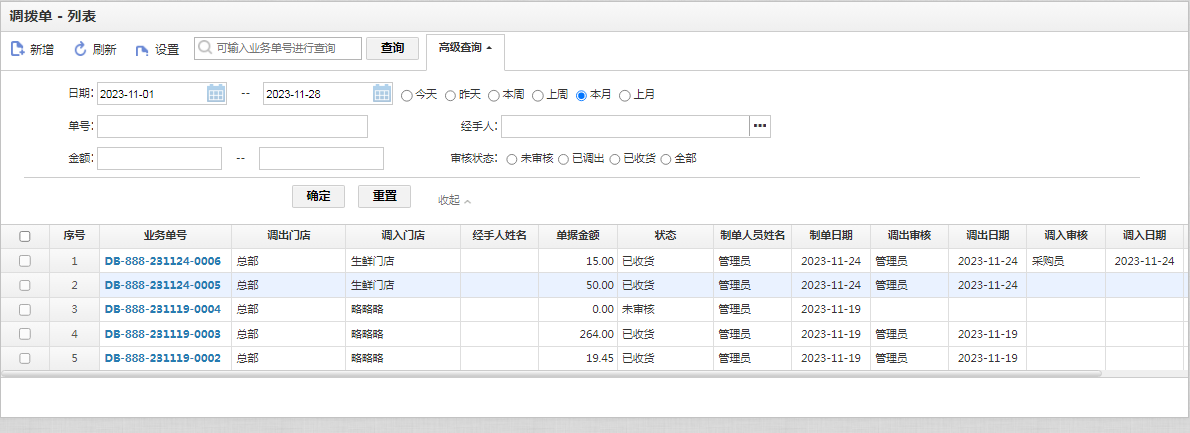This screenshot has height=433, width=1190.
Task: Check the row for DB-888-231119-0004
Action: click(25, 309)
